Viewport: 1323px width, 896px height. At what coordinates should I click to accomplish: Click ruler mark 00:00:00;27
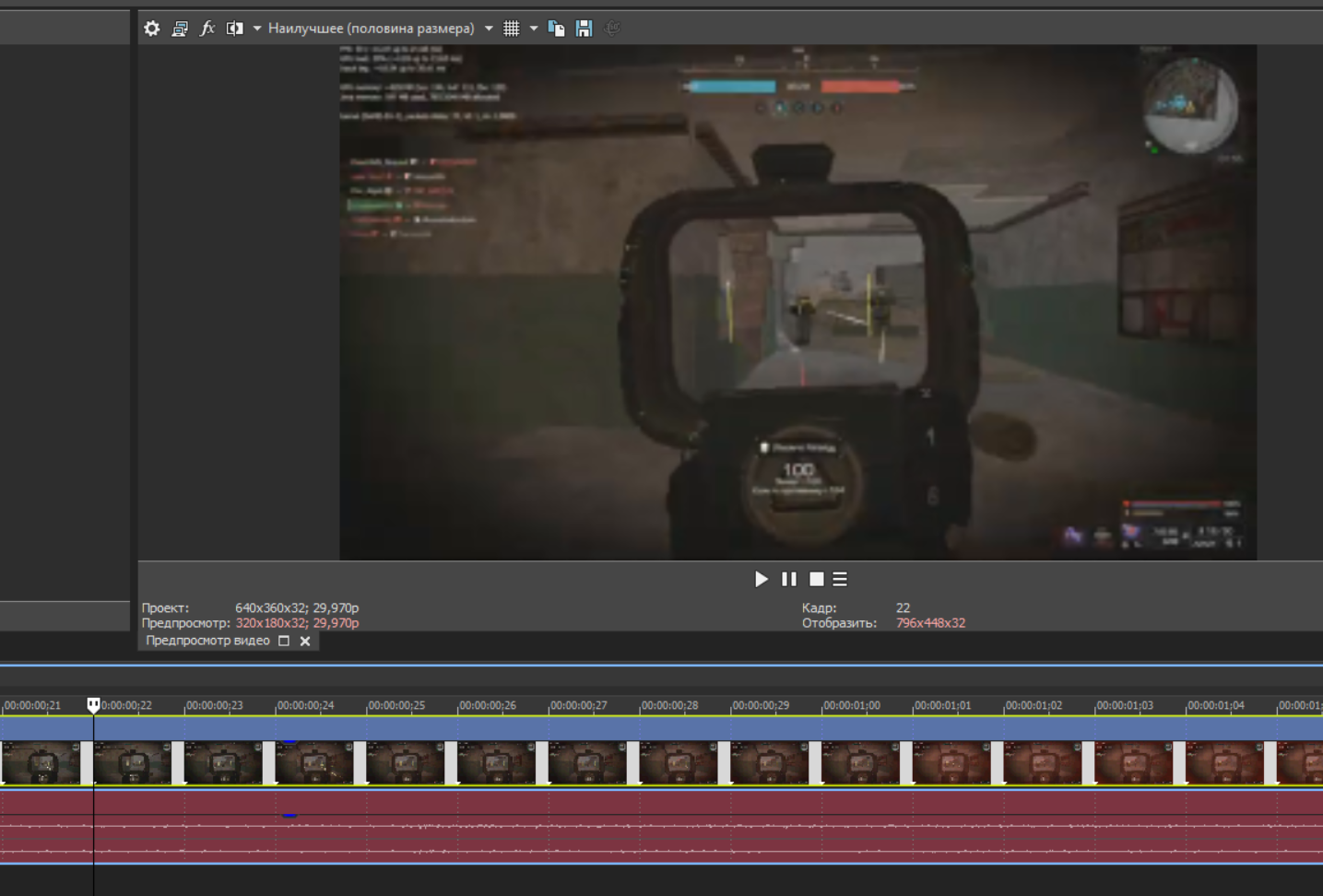click(x=579, y=705)
